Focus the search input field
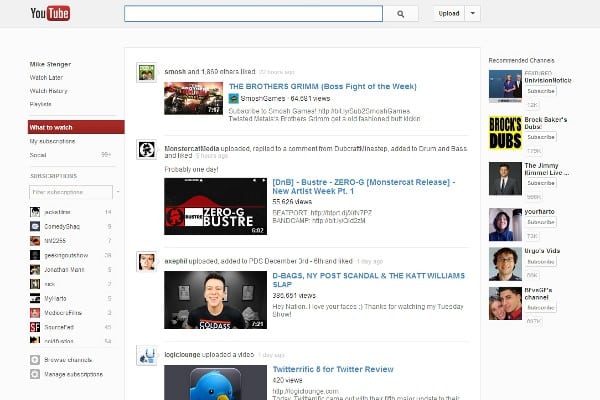 [x=253, y=14]
